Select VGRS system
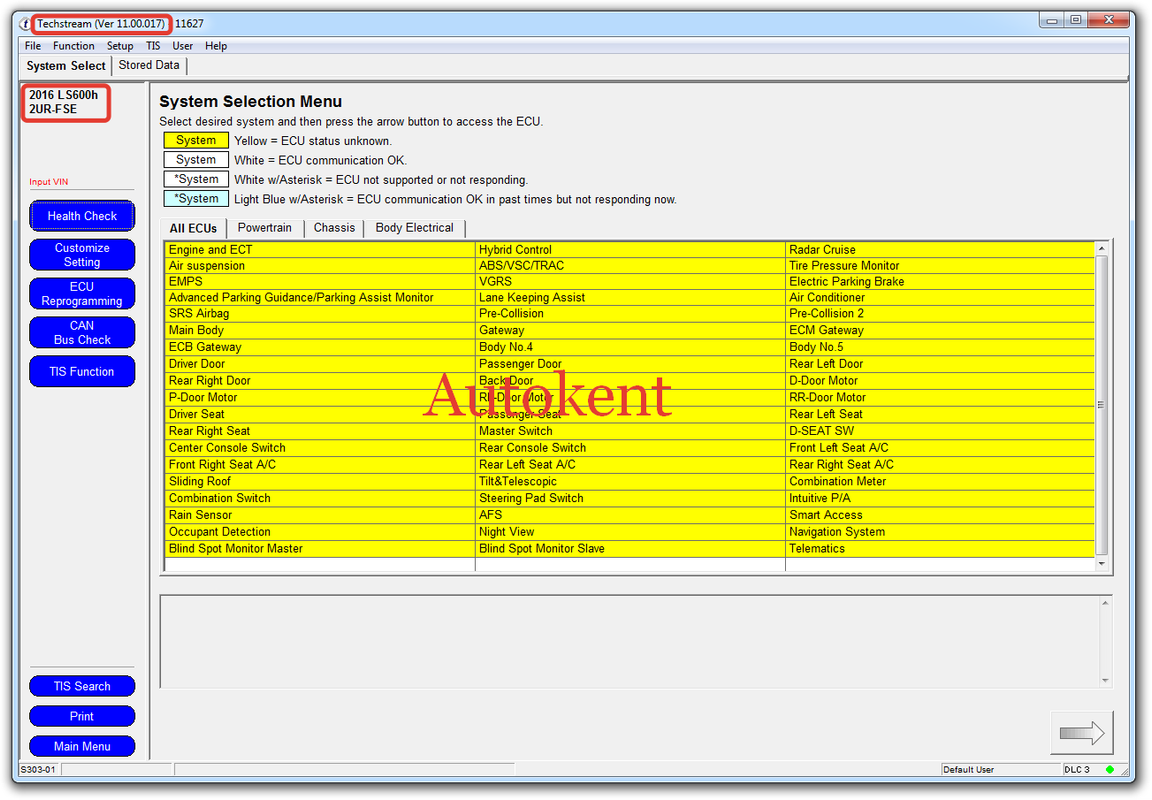The width and height of the screenshot is (1152, 800). point(630,281)
